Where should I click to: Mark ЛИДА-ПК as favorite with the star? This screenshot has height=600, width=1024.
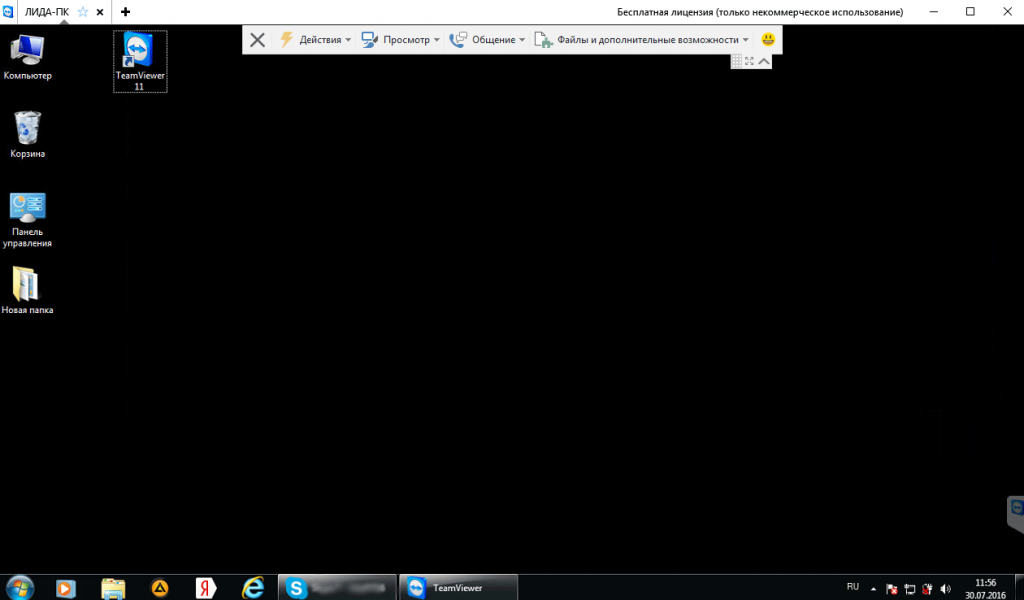coord(83,12)
